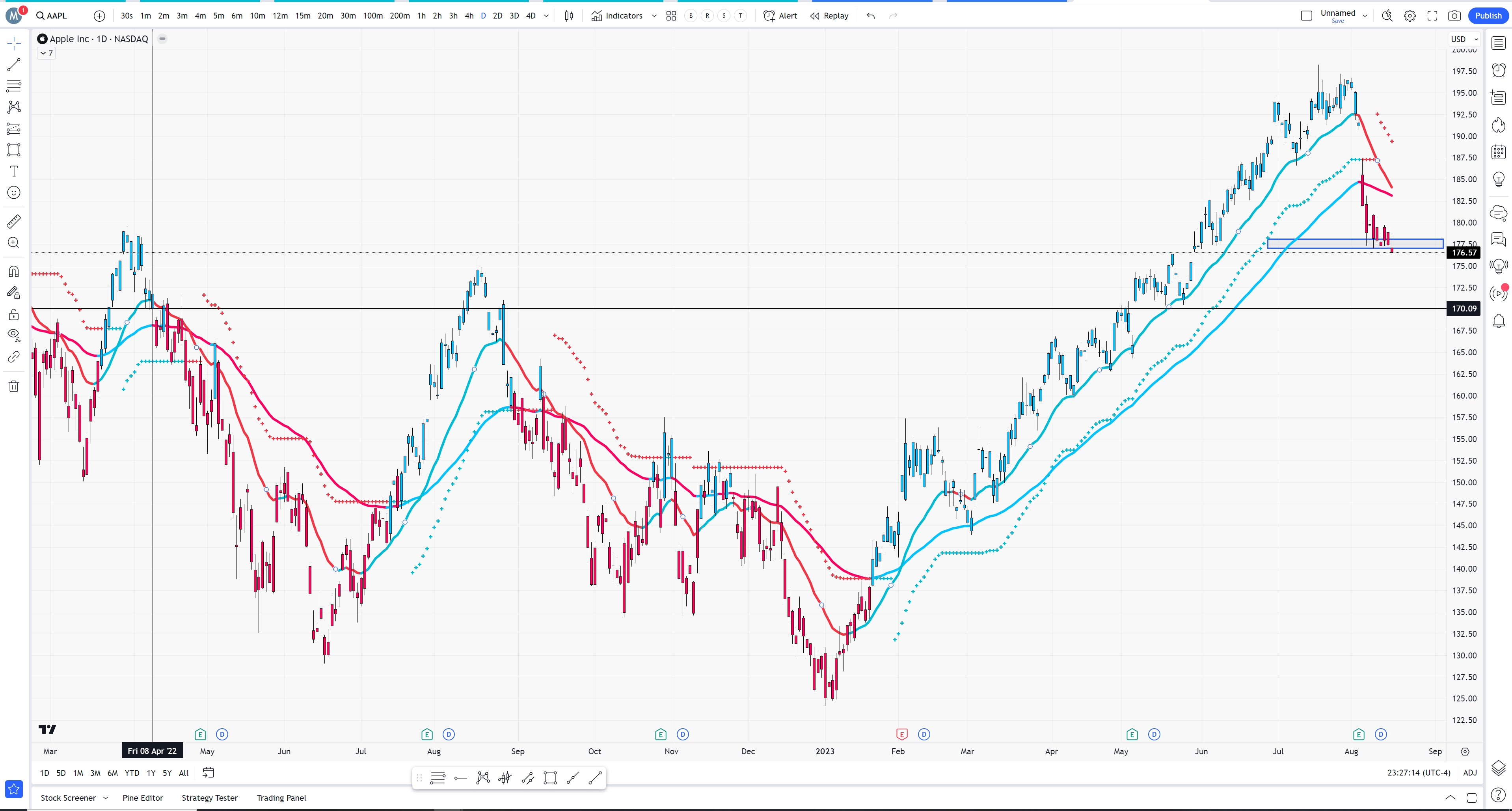Toggle the B circle button in top toolbar
This screenshot has width=1512, height=811.
pos(691,16)
